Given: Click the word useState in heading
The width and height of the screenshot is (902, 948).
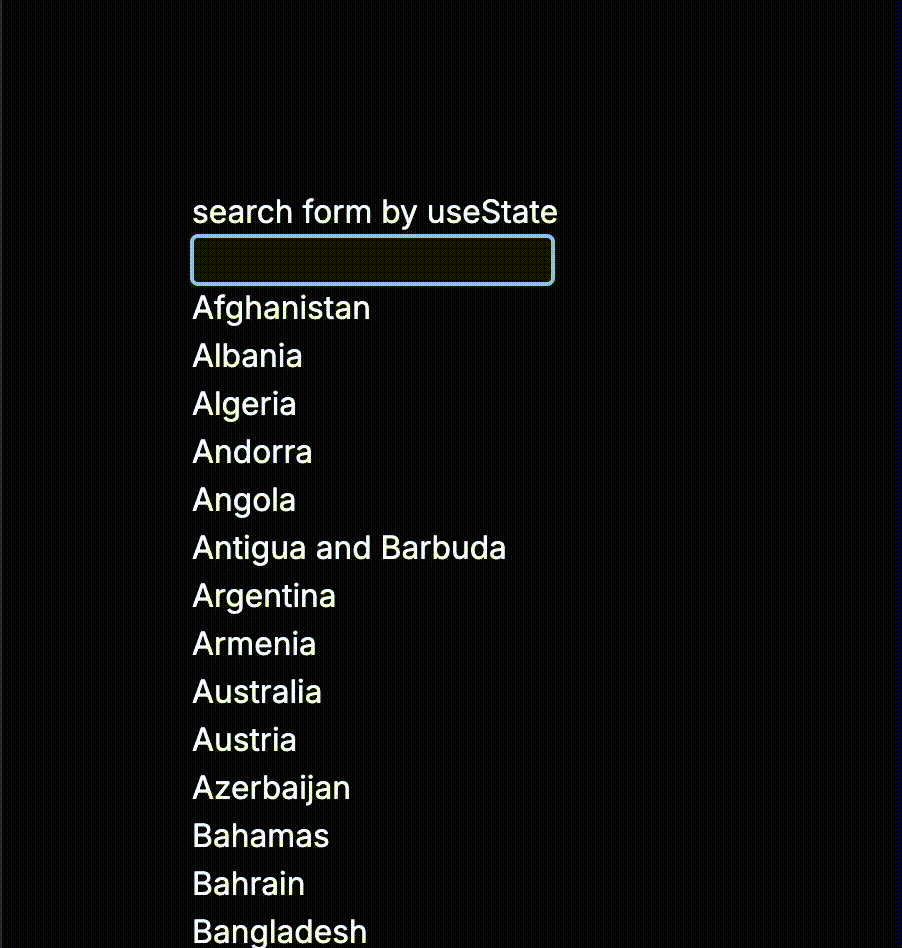Looking at the screenshot, I should click(492, 212).
